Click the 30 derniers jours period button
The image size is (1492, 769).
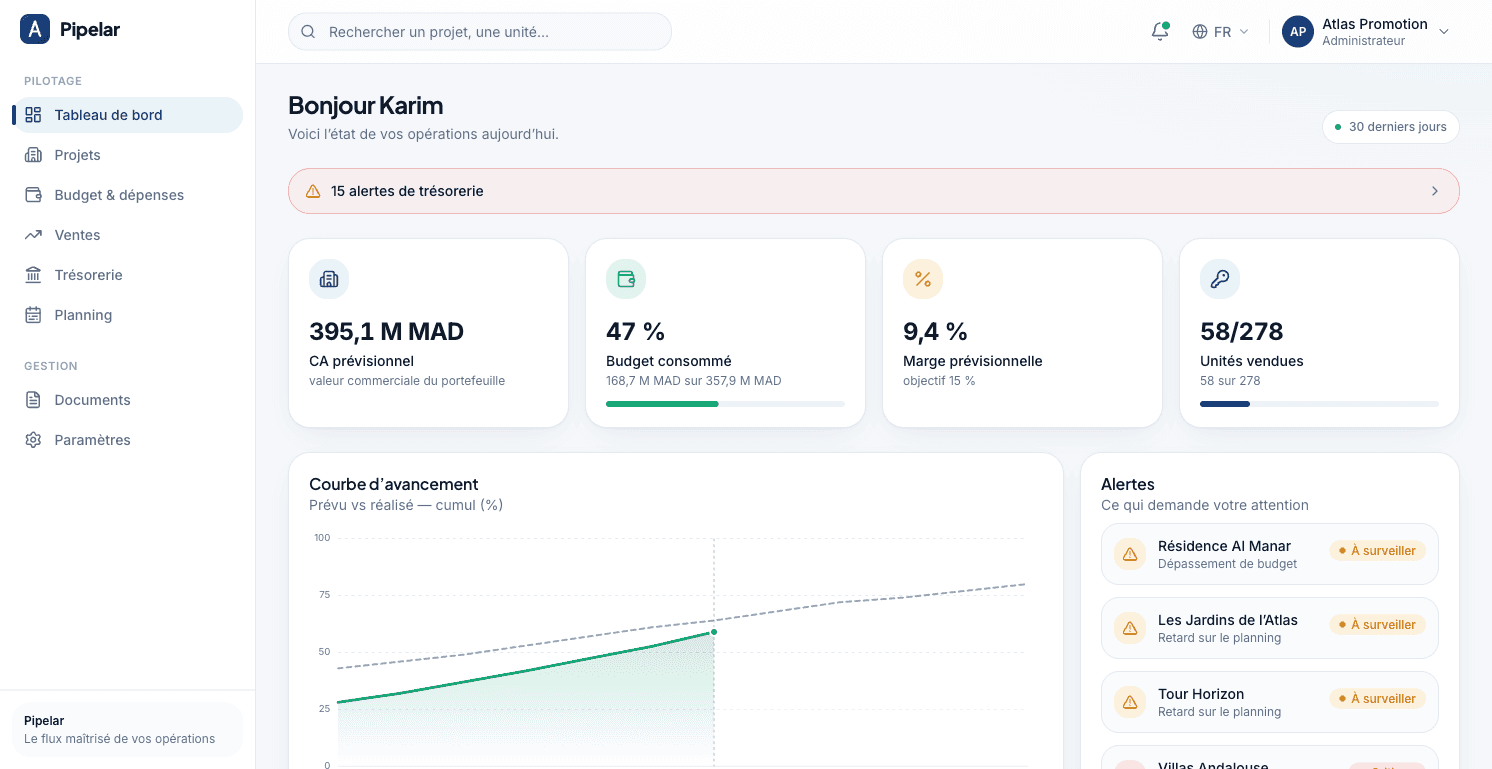pyautogui.click(x=1390, y=127)
